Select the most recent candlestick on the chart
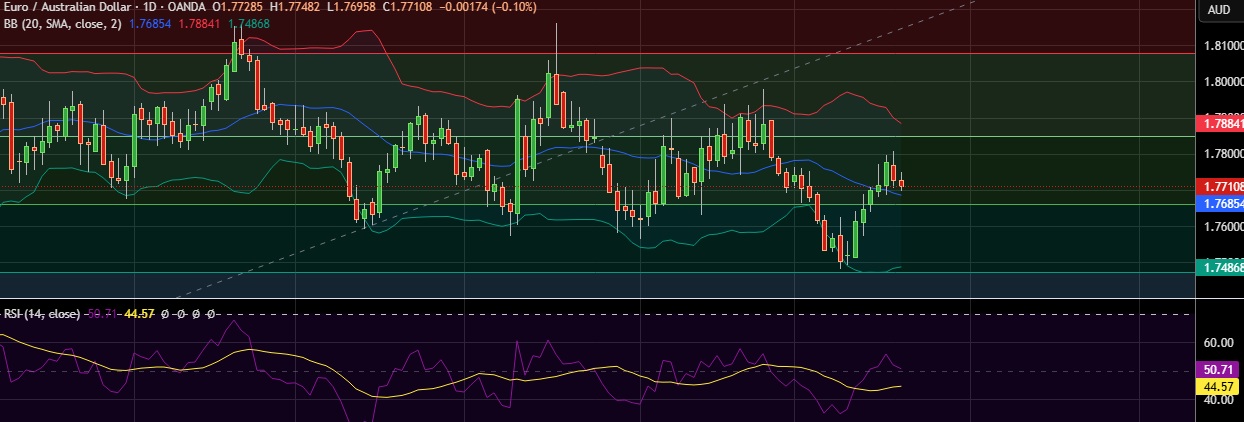This screenshot has height=422, width=1244. pos(902,182)
